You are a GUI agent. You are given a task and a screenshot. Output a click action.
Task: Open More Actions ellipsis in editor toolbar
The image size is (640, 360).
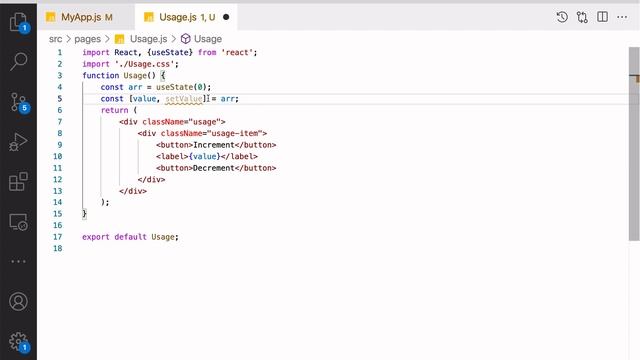(622, 17)
